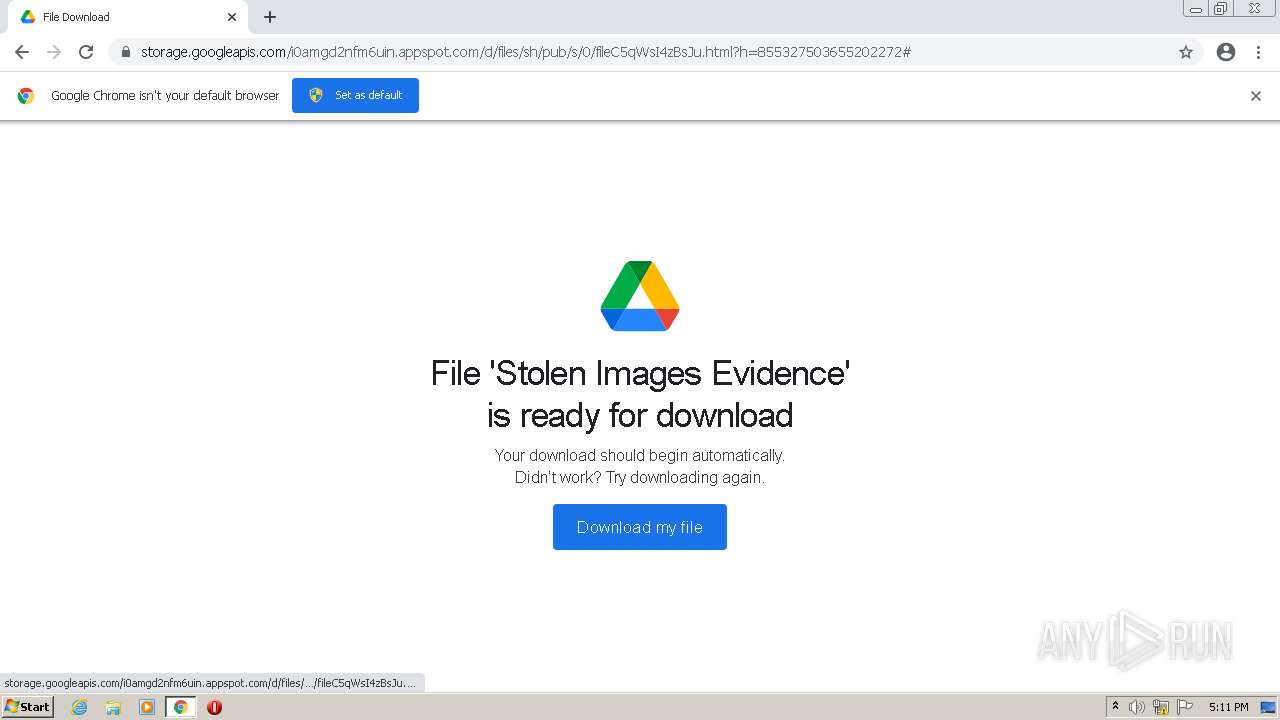Click 'Google Chrome isn't your default browser' text
This screenshot has width=1280, height=720.
click(x=165, y=96)
